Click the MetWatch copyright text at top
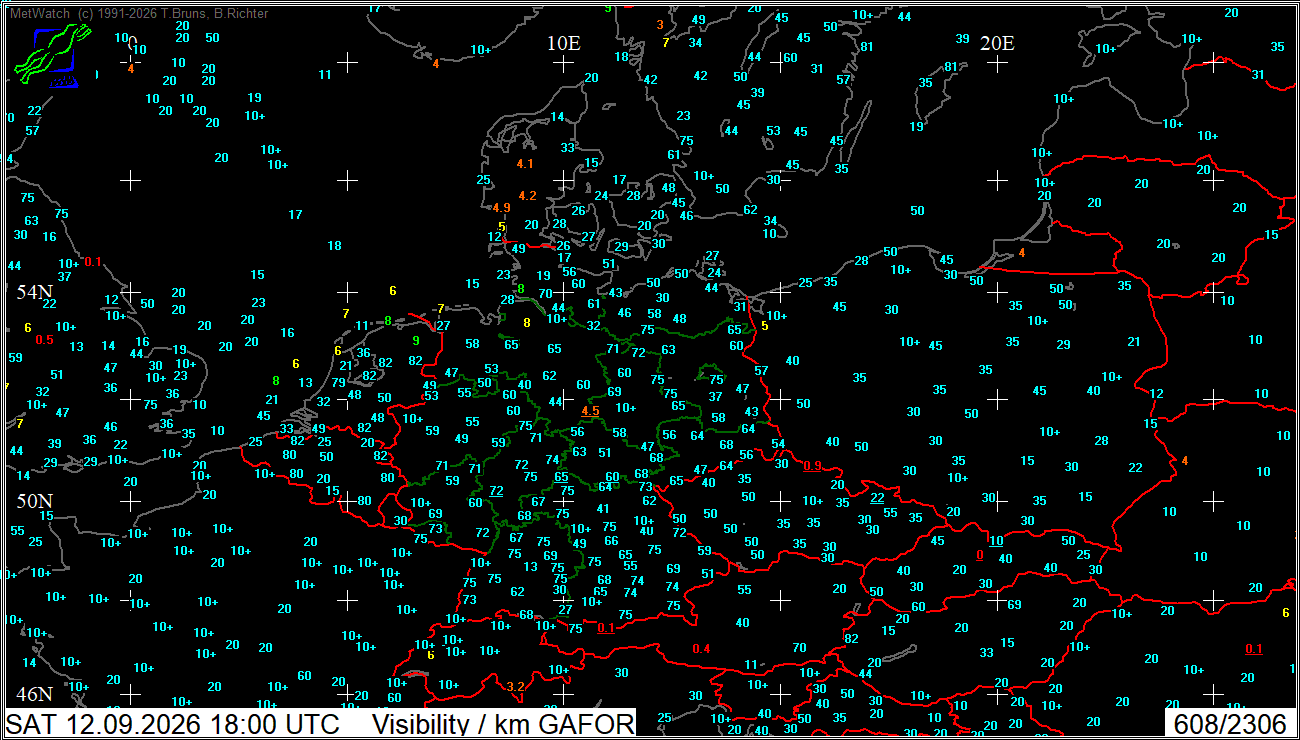Image resolution: width=1300 pixels, height=740 pixels. click(138, 13)
